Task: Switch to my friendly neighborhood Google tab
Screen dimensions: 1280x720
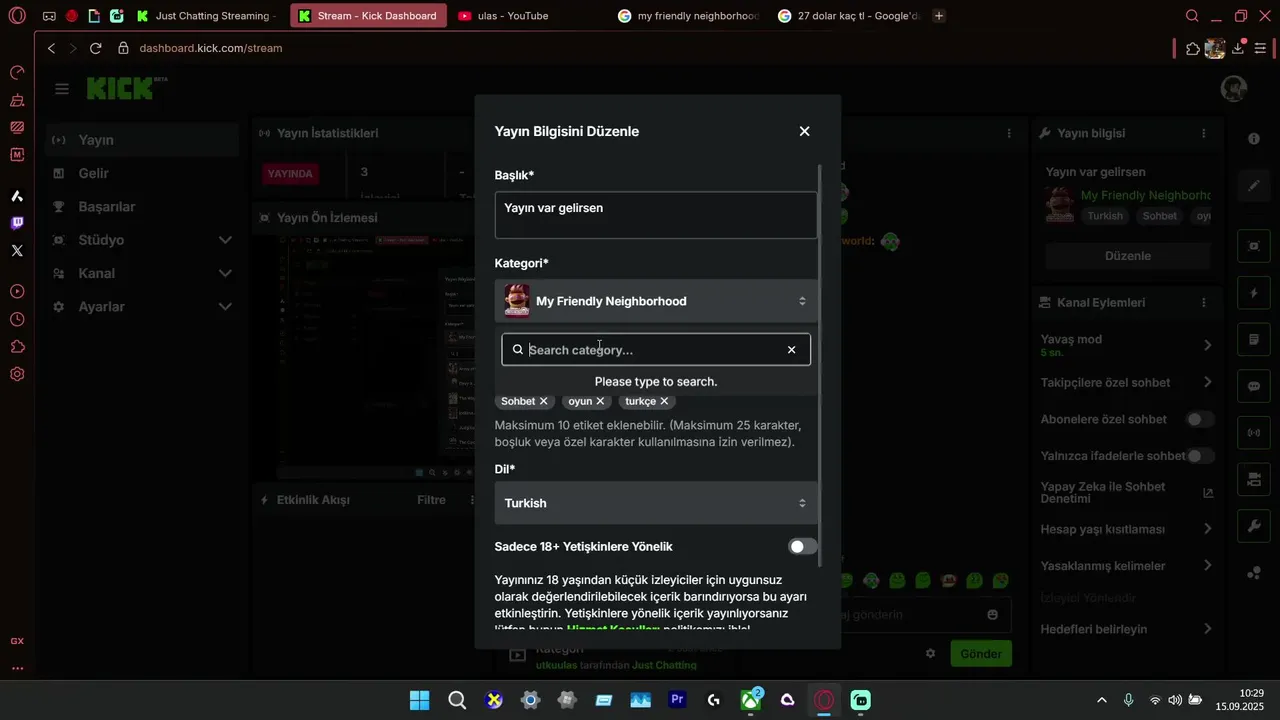Action: pos(689,16)
